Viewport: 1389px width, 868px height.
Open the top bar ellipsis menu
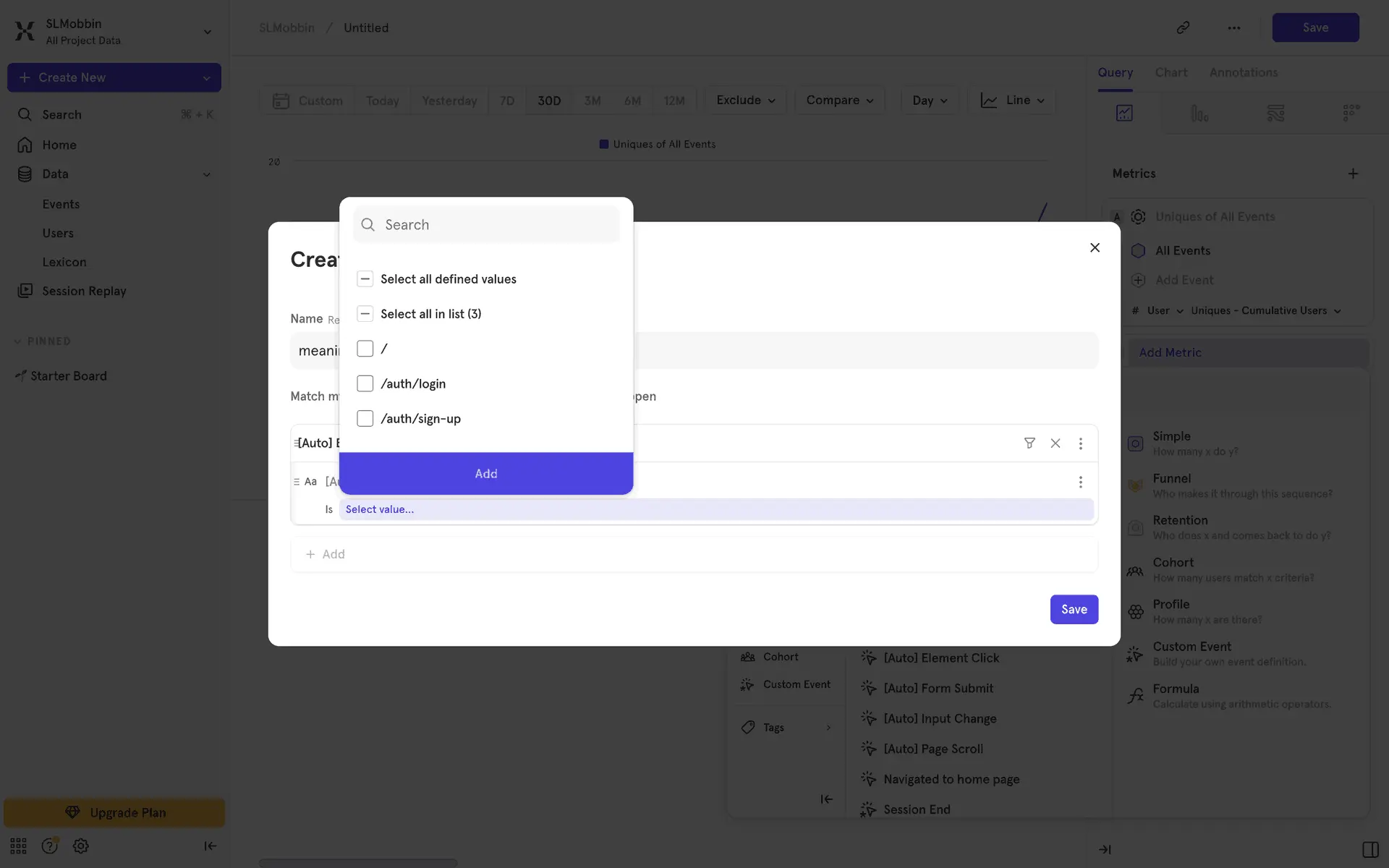click(x=1234, y=27)
